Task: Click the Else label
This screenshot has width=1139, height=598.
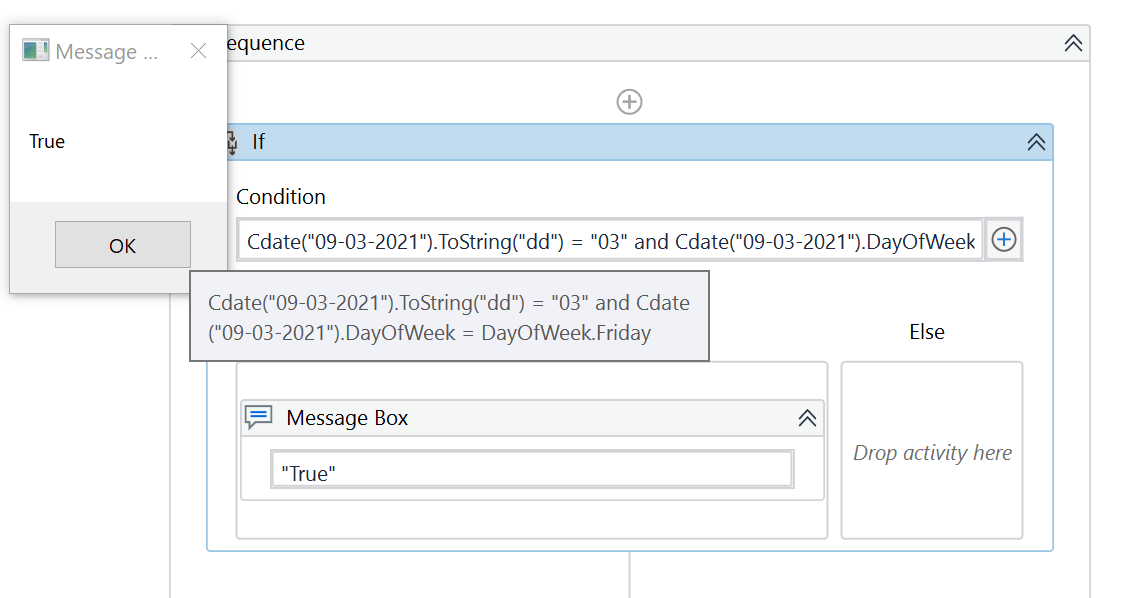Action: 926,332
